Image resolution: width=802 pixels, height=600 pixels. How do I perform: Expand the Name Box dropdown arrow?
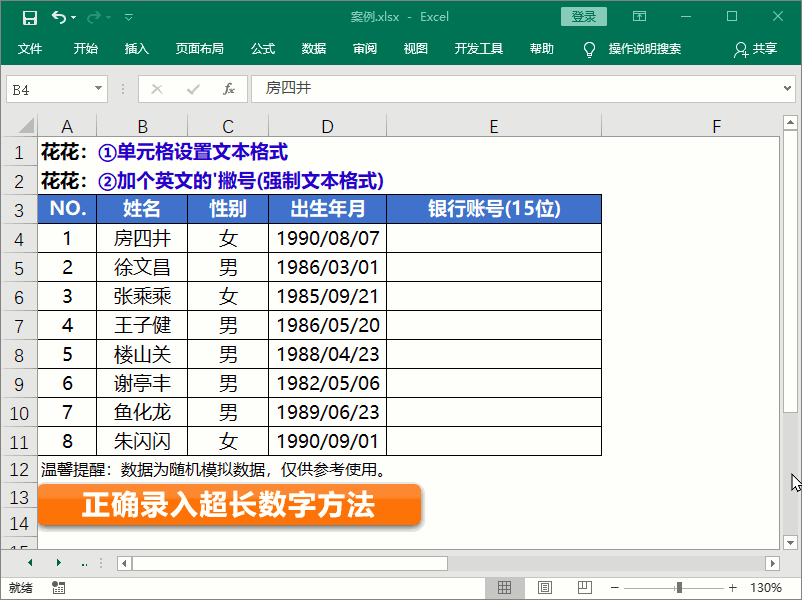pos(99,88)
